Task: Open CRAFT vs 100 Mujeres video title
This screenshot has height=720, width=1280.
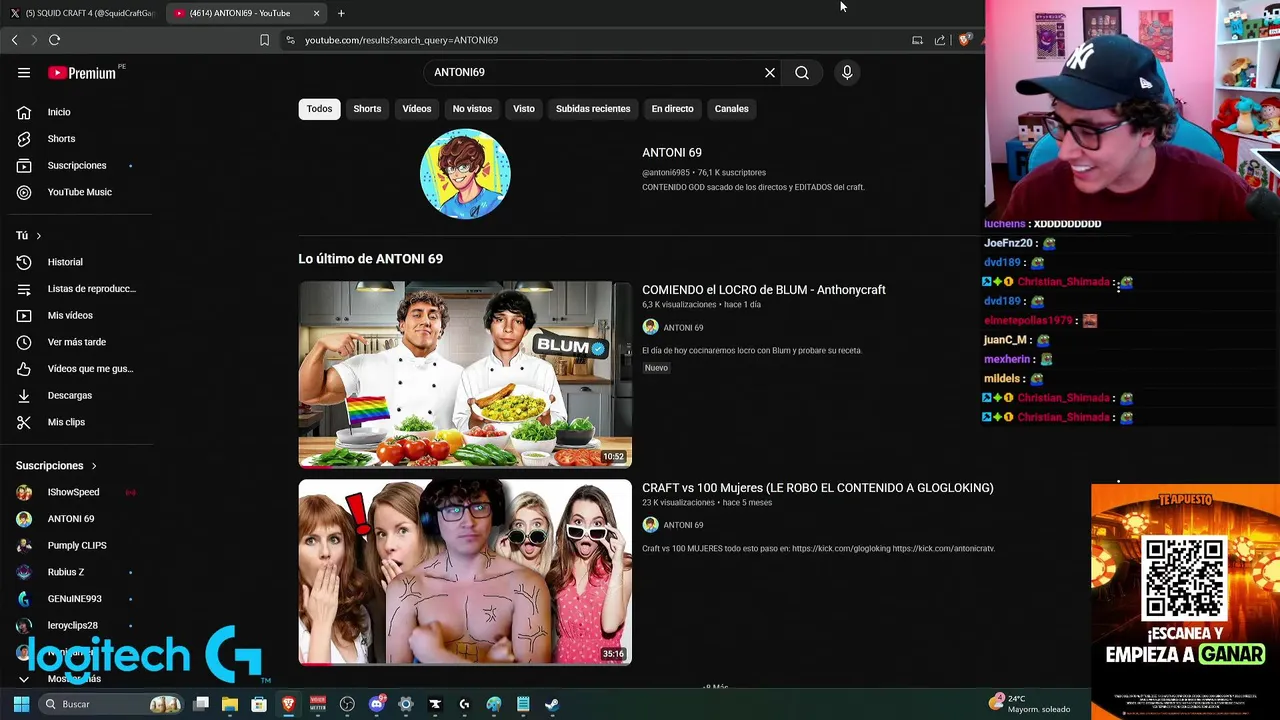Action: tap(818, 488)
